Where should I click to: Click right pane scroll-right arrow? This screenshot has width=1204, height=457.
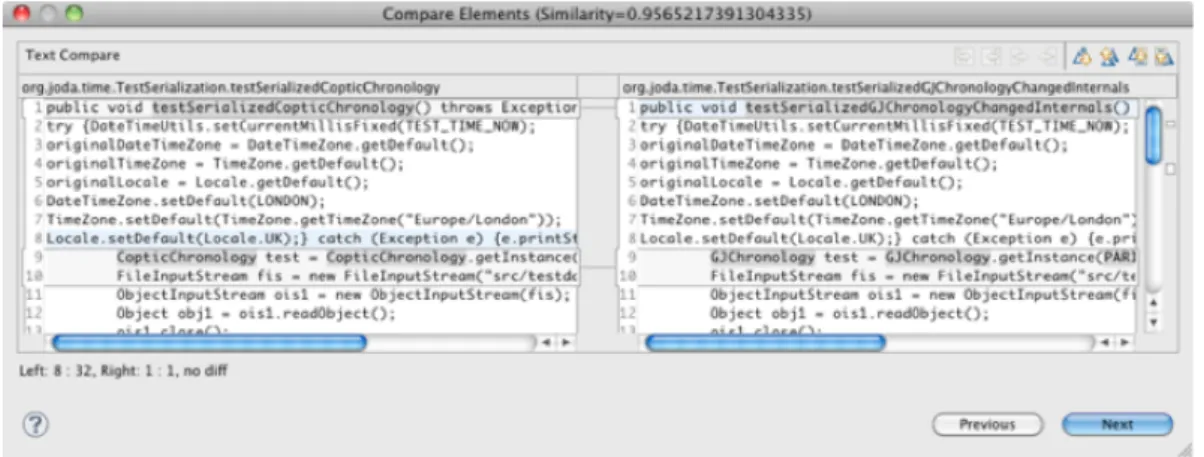pos(1125,342)
